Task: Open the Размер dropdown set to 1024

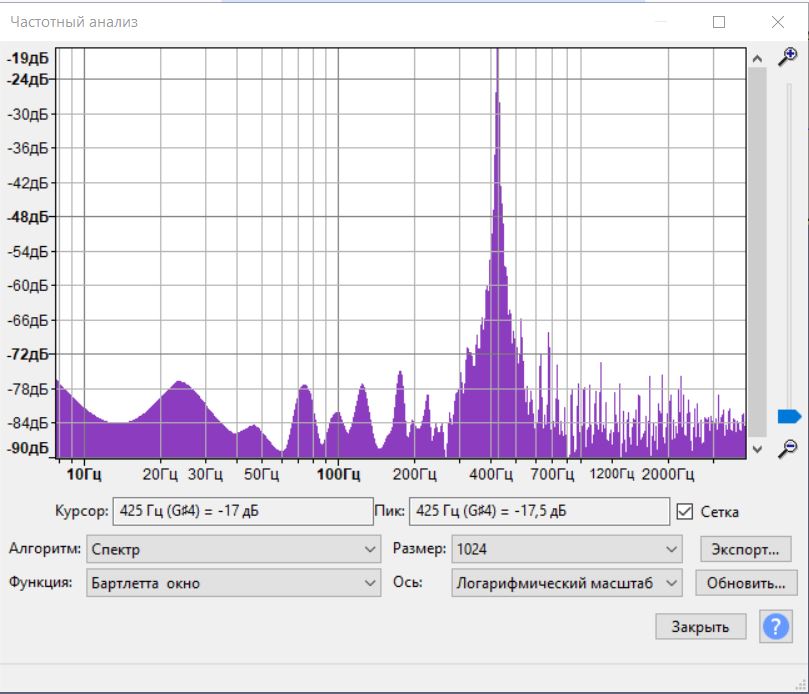Action: (x=566, y=549)
